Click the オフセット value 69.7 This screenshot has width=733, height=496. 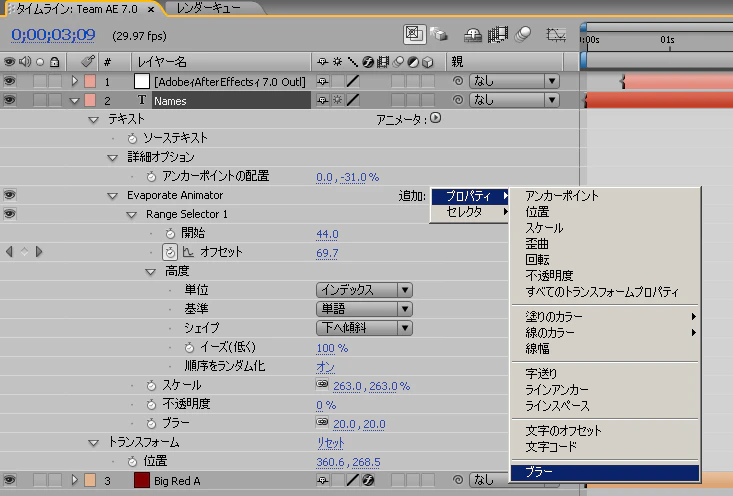point(327,253)
